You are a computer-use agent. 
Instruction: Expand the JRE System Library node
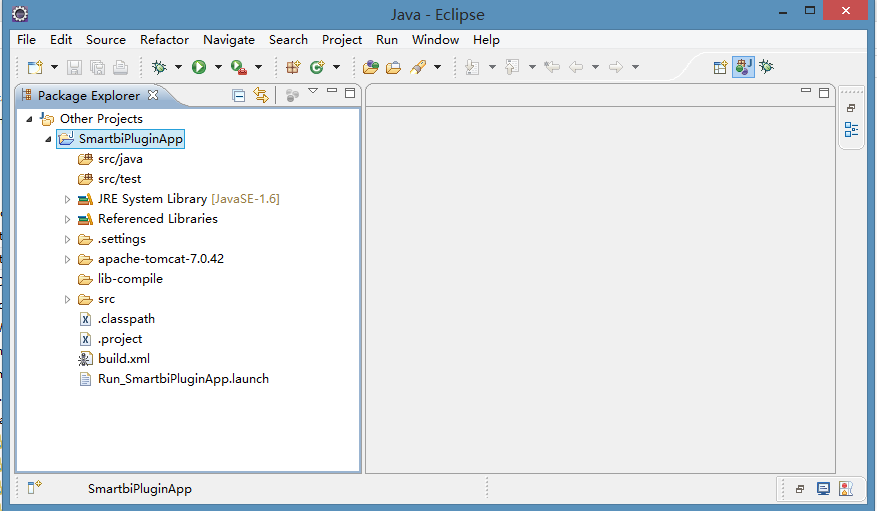(x=67, y=199)
